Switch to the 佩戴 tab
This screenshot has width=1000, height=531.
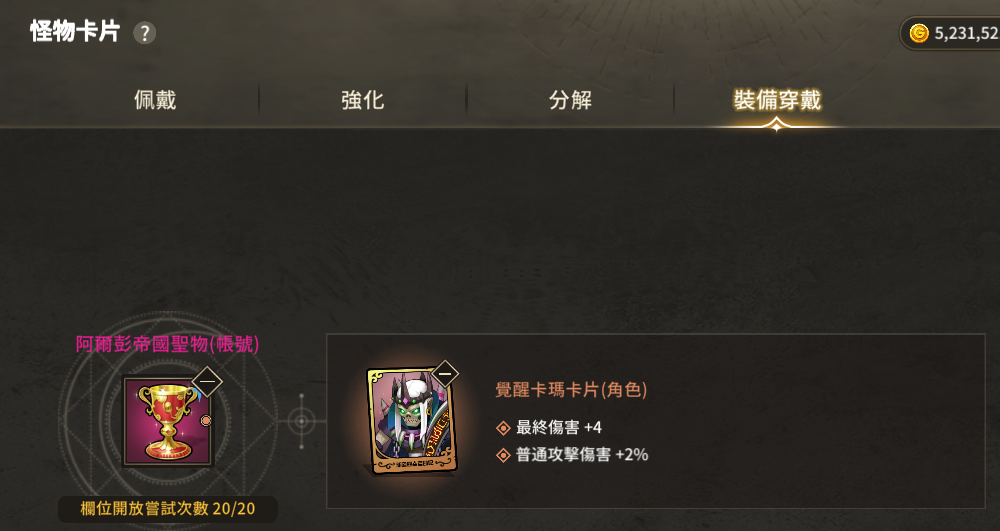pyautogui.click(x=155, y=100)
